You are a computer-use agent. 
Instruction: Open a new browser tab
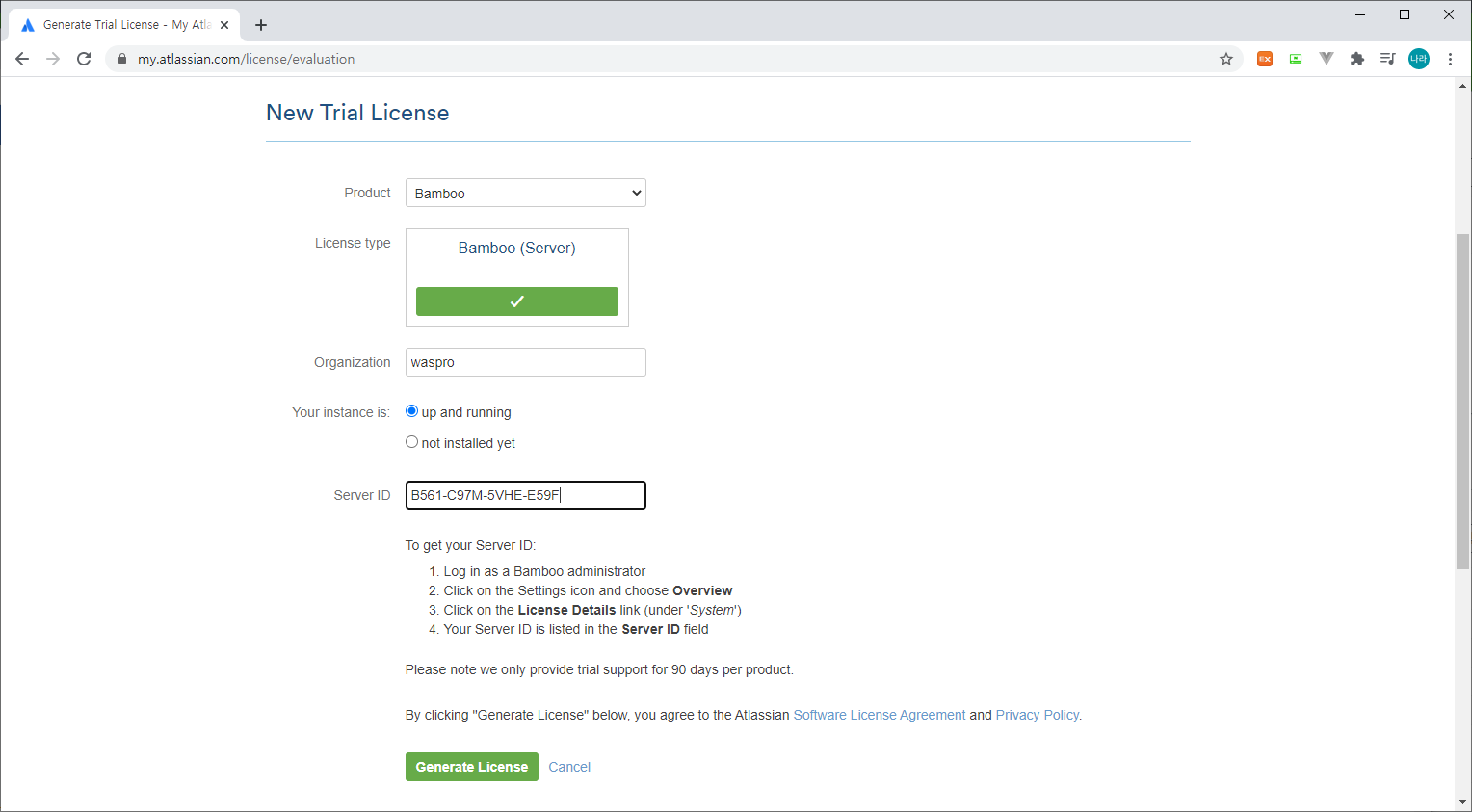coord(261,25)
